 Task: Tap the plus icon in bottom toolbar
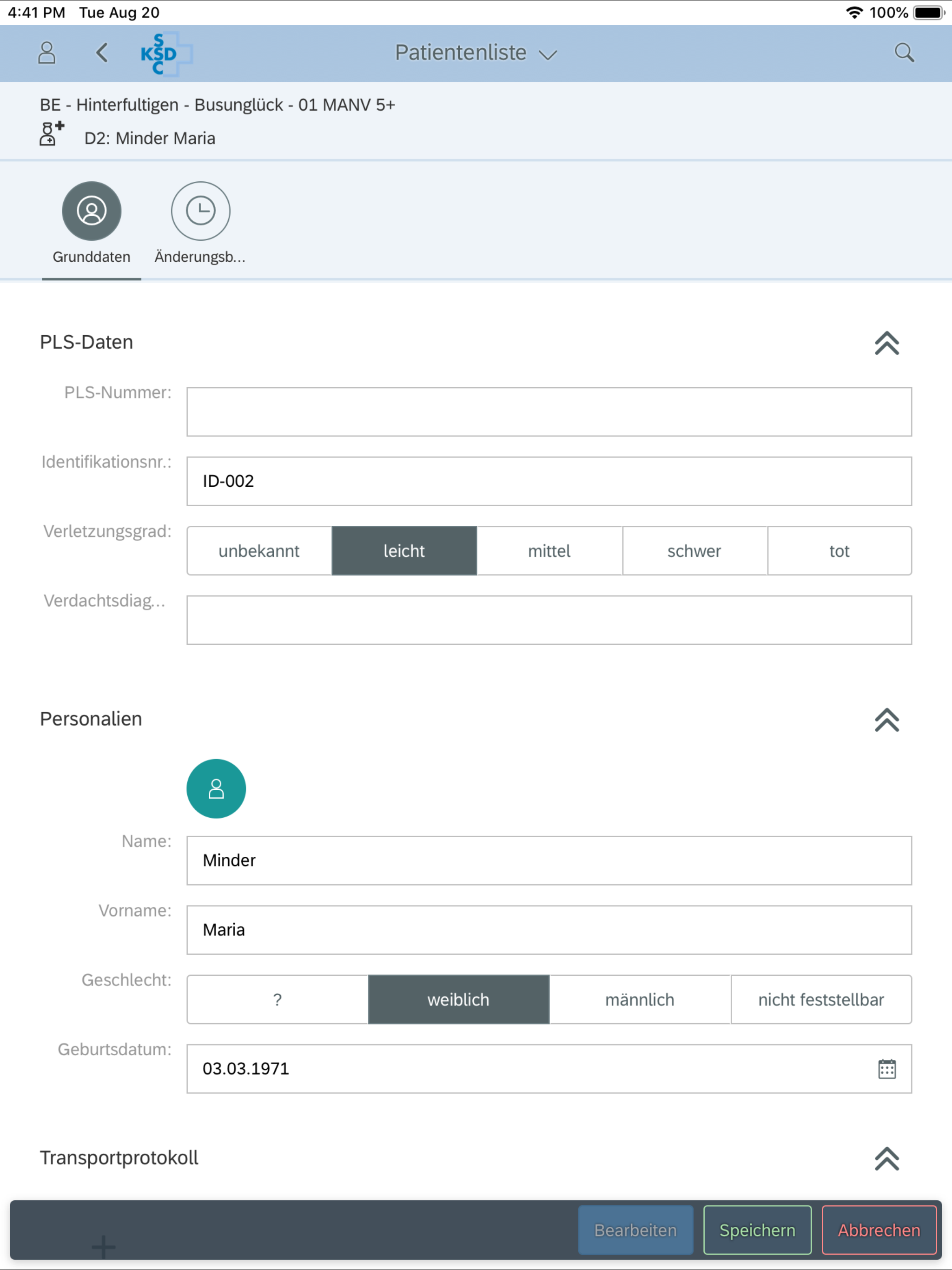(103, 1246)
